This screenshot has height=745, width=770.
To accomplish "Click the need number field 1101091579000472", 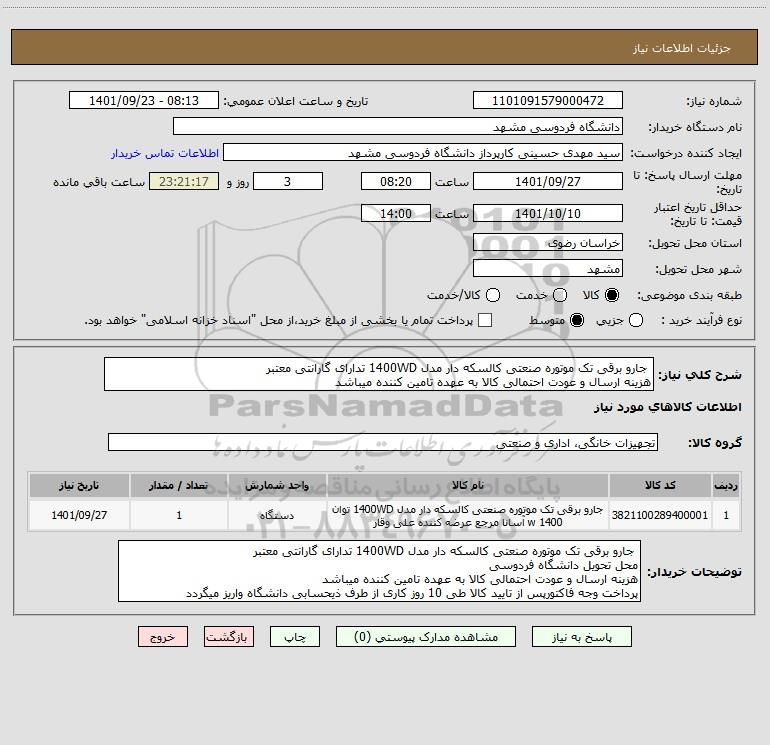I will [x=548, y=101].
